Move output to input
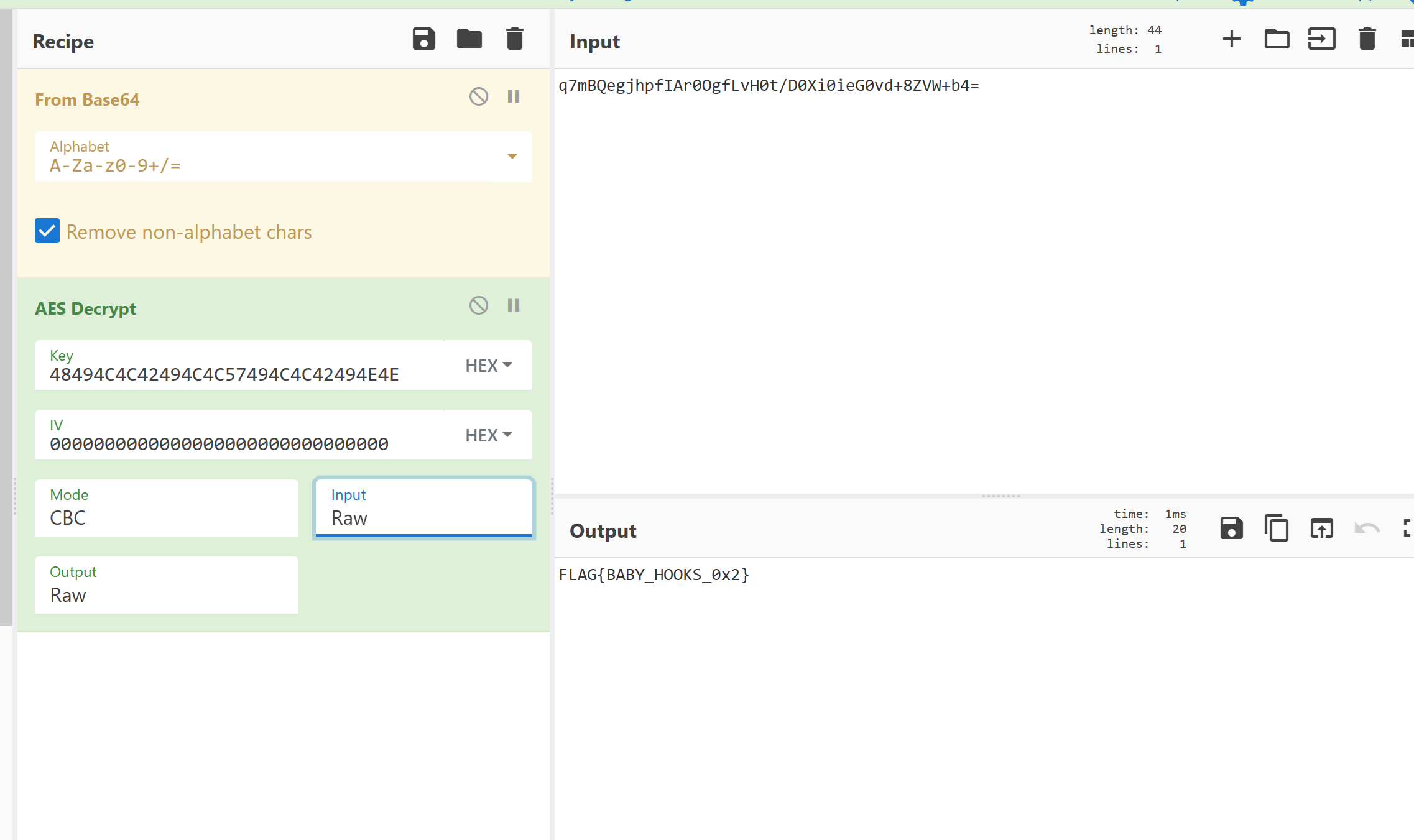The image size is (1414, 840). 1321,528
